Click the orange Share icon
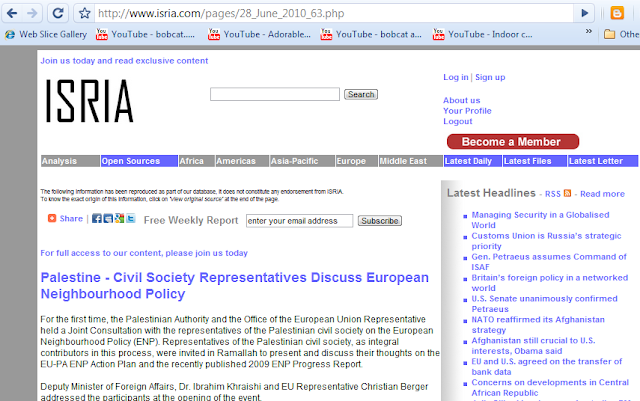Screen dimensions: 640x401 [x=52, y=218]
